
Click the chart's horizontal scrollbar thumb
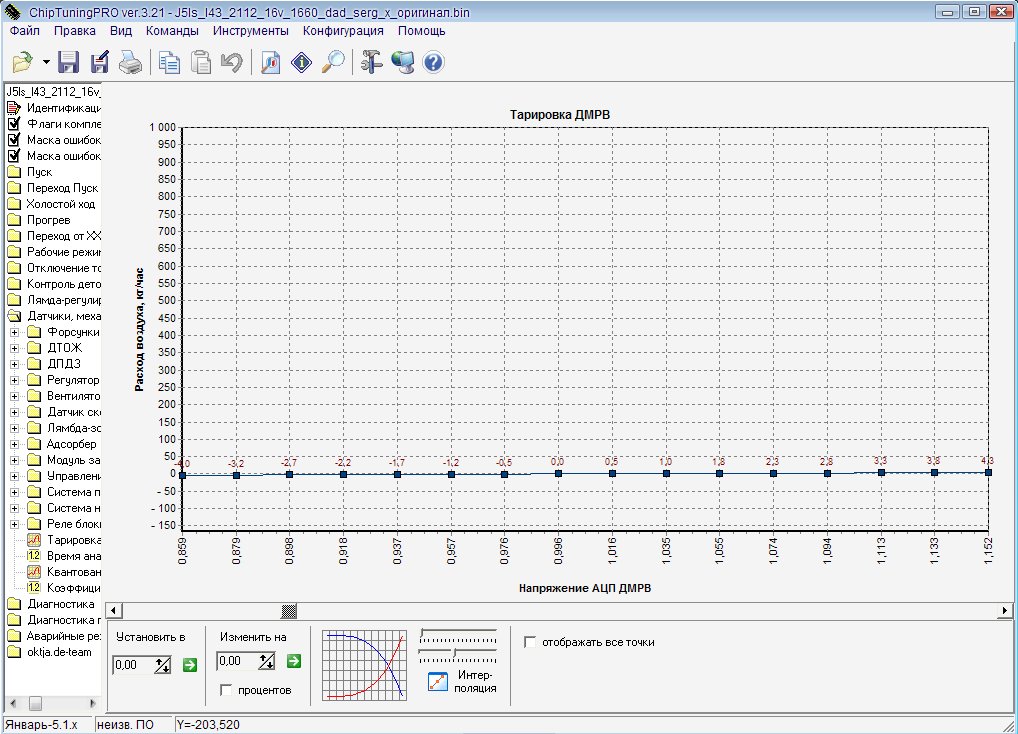click(289, 610)
